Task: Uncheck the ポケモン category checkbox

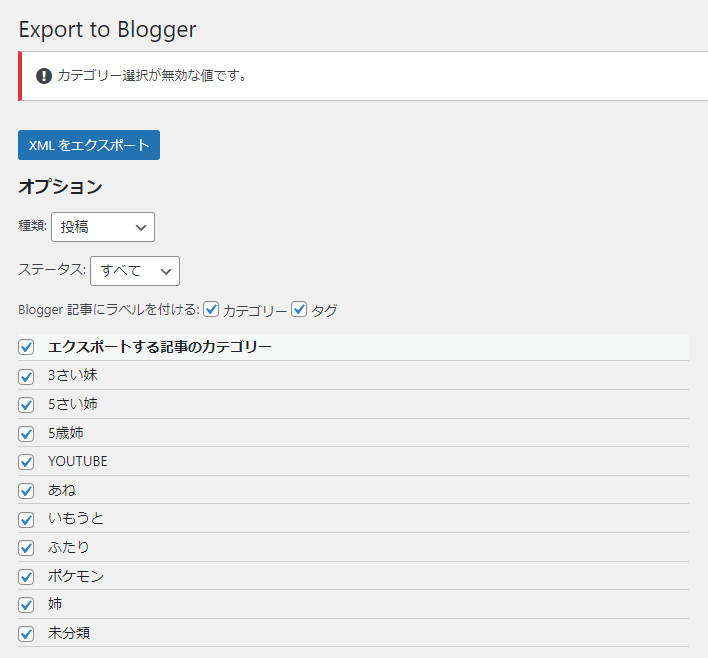Action: [27, 577]
